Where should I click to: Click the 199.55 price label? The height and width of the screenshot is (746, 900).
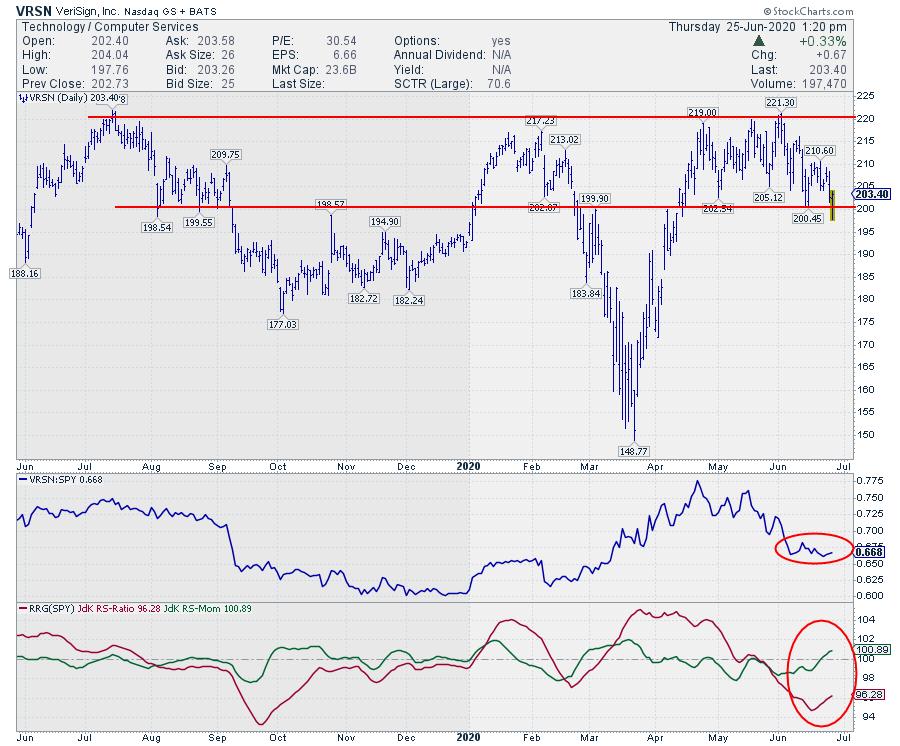(199, 222)
